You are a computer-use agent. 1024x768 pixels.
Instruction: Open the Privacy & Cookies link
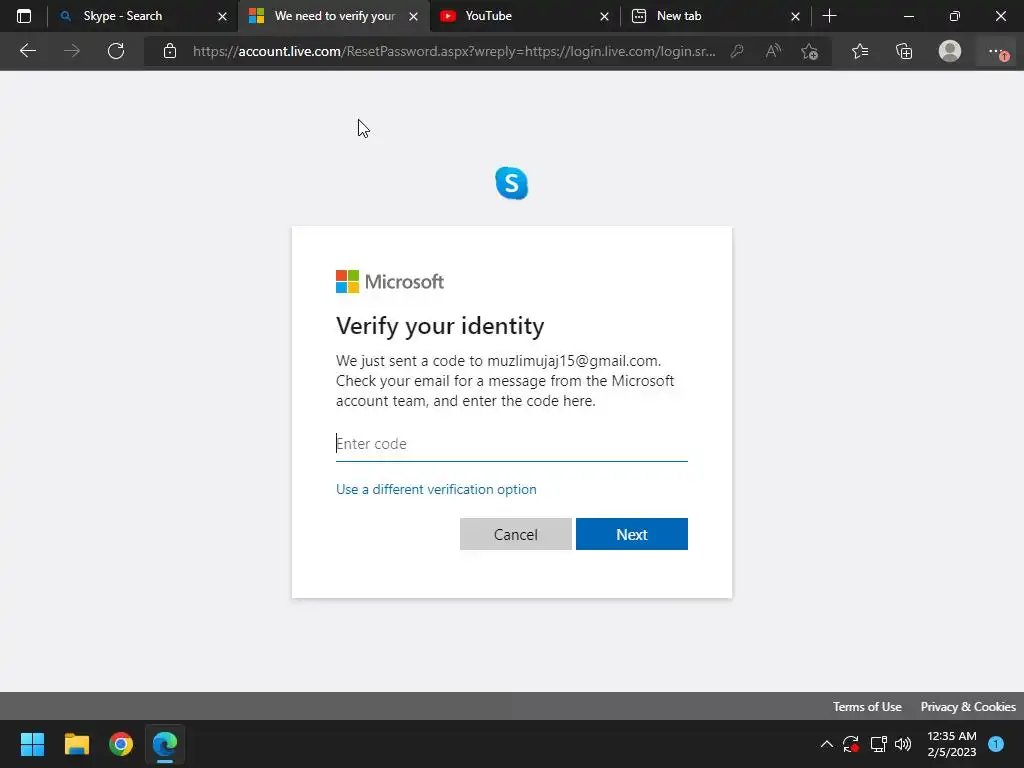(x=968, y=707)
